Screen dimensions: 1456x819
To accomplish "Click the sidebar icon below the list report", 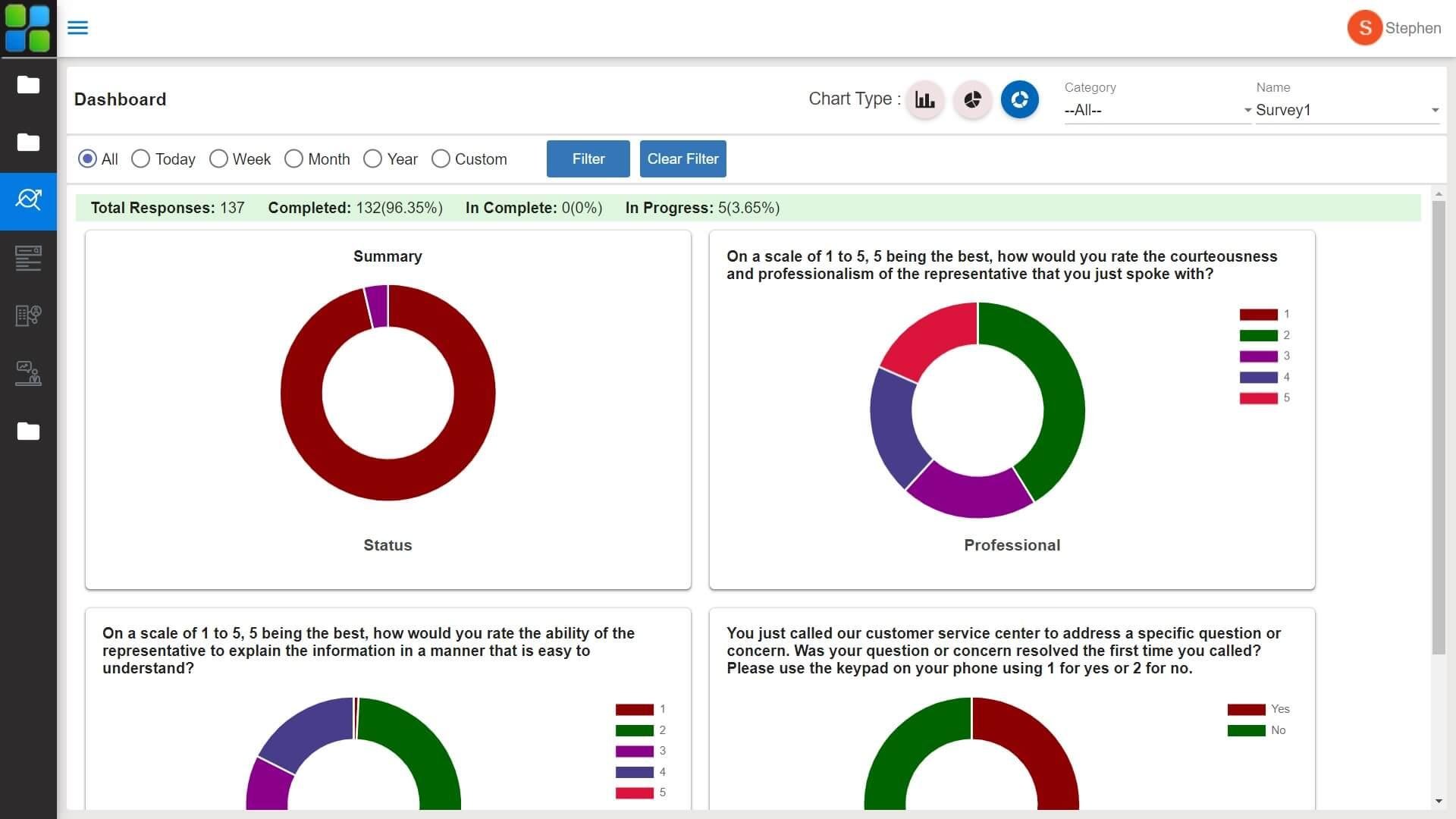I will pos(28,315).
